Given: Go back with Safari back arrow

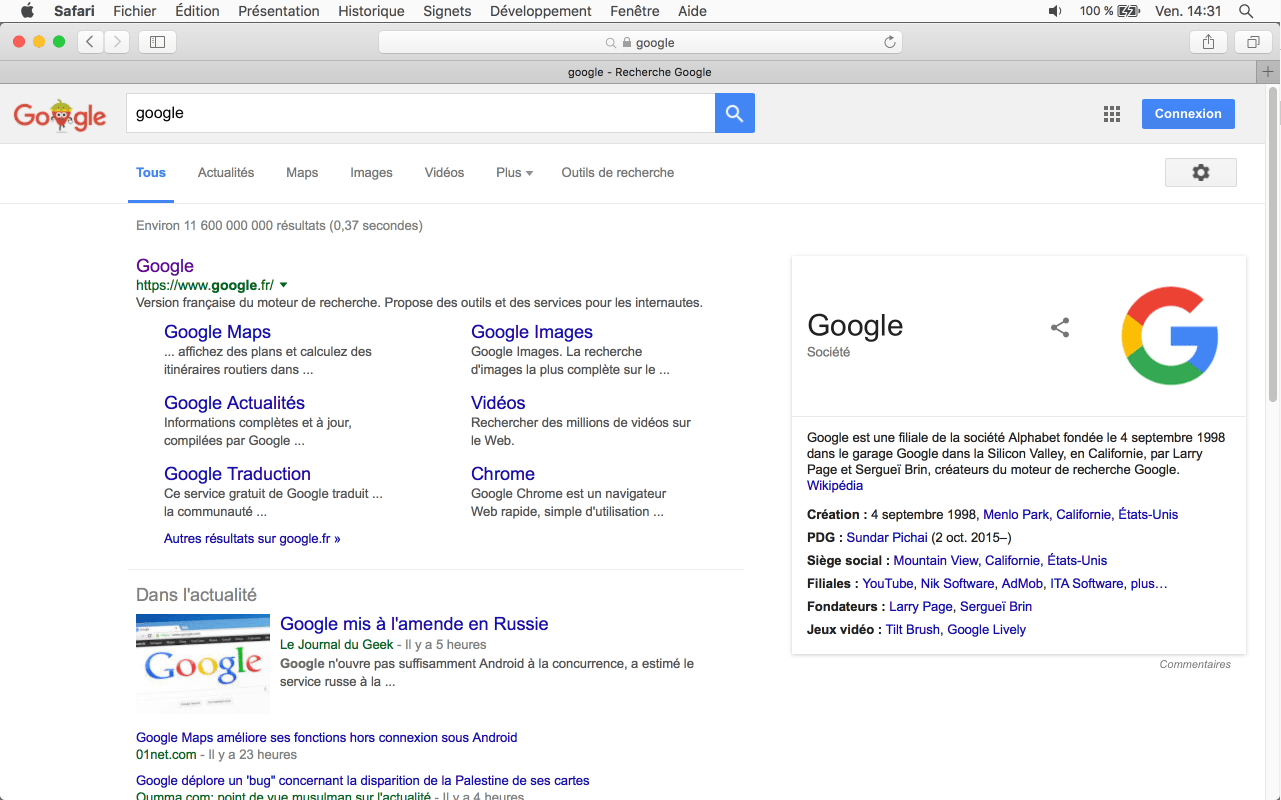Looking at the screenshot, I should 90,42.
